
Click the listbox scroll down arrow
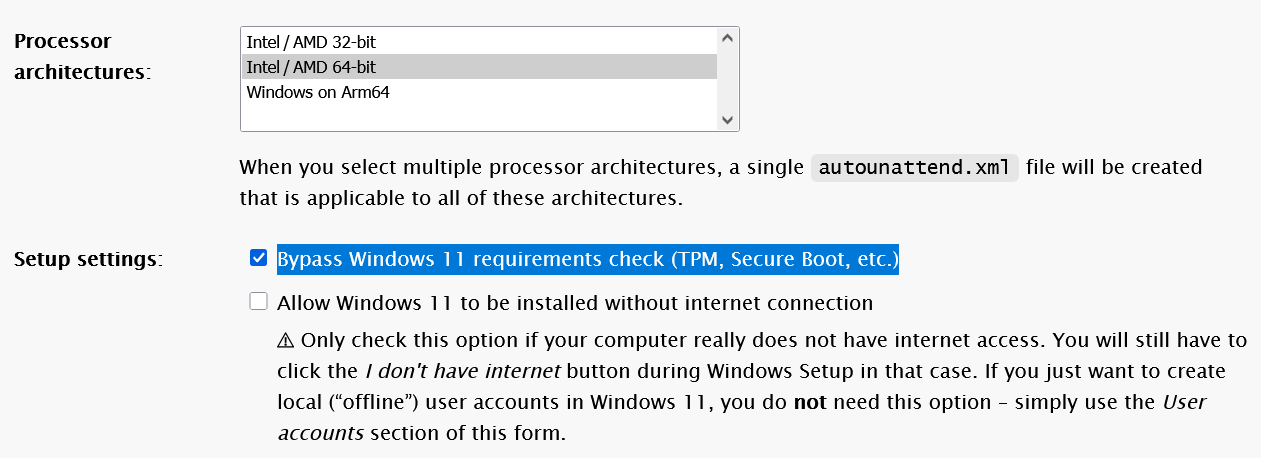click(x=727, y=119)
